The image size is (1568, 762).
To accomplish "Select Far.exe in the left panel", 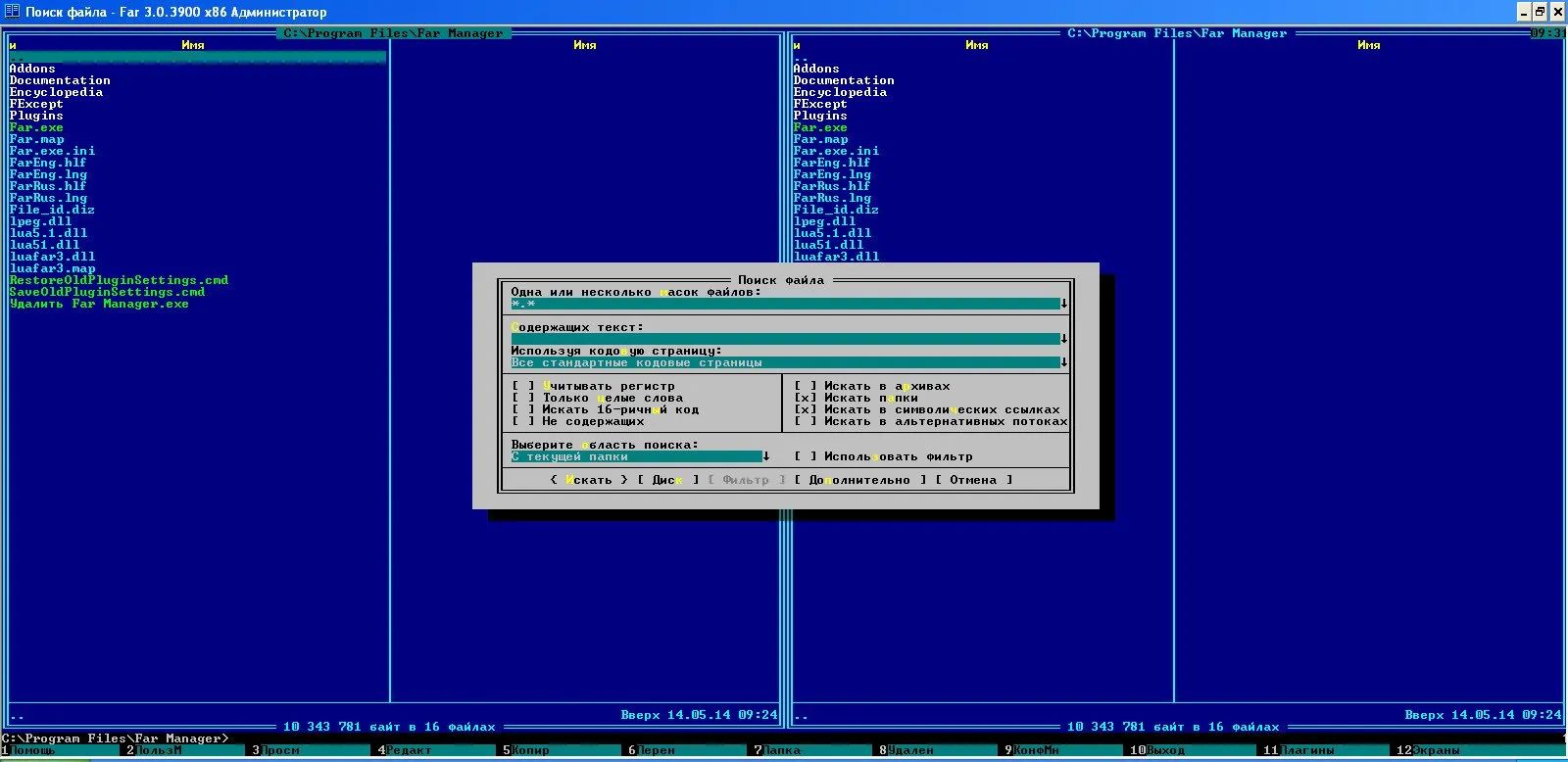I will pyautogui.click(x=36, y=127).
